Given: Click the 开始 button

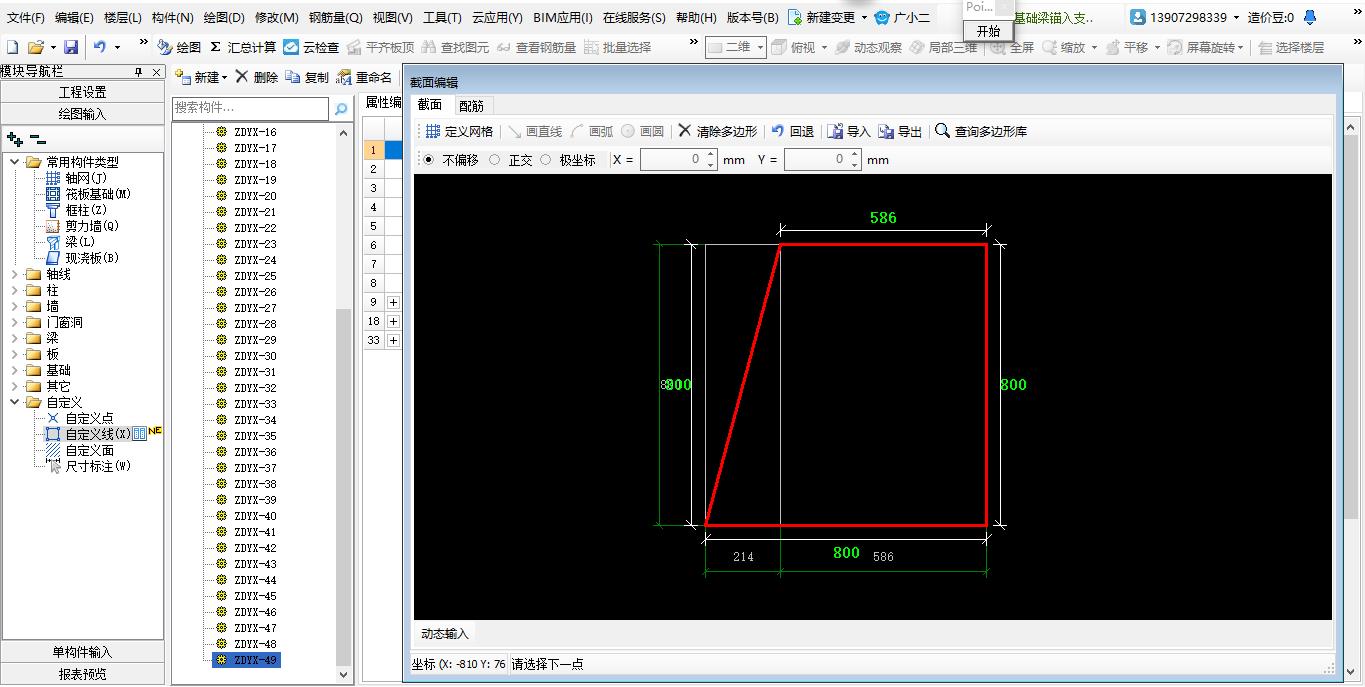Looking at the screenshot, I should click(x=988, y=31).
